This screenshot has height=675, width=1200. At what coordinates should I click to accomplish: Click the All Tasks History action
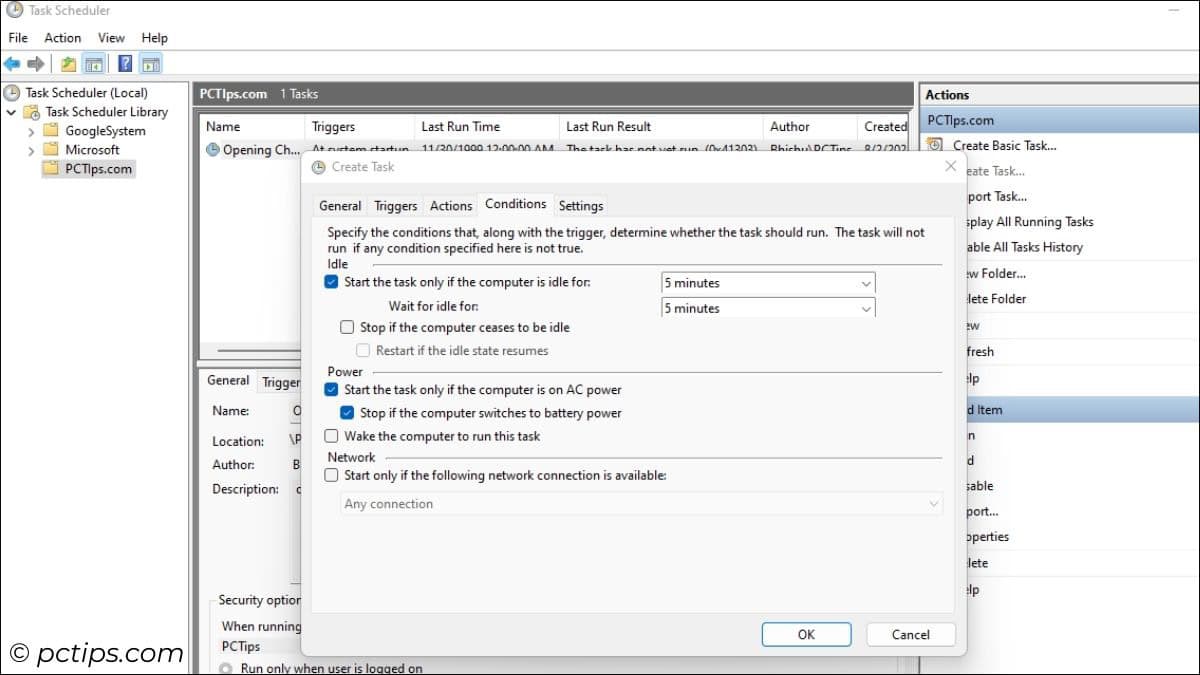[1025, 247]
